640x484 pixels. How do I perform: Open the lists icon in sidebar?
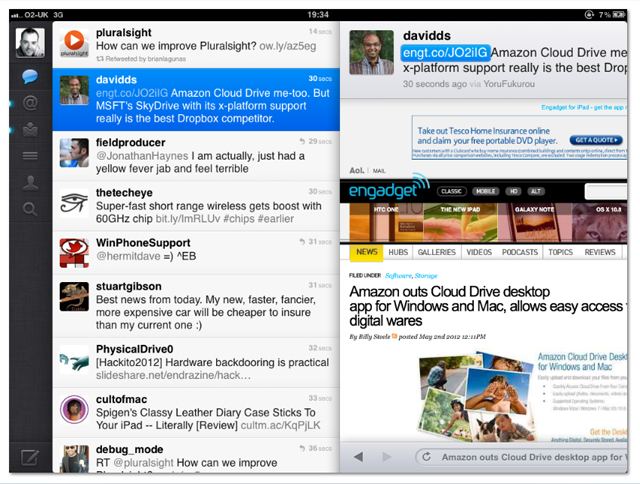pyautogui.click(x=30, y=155)
